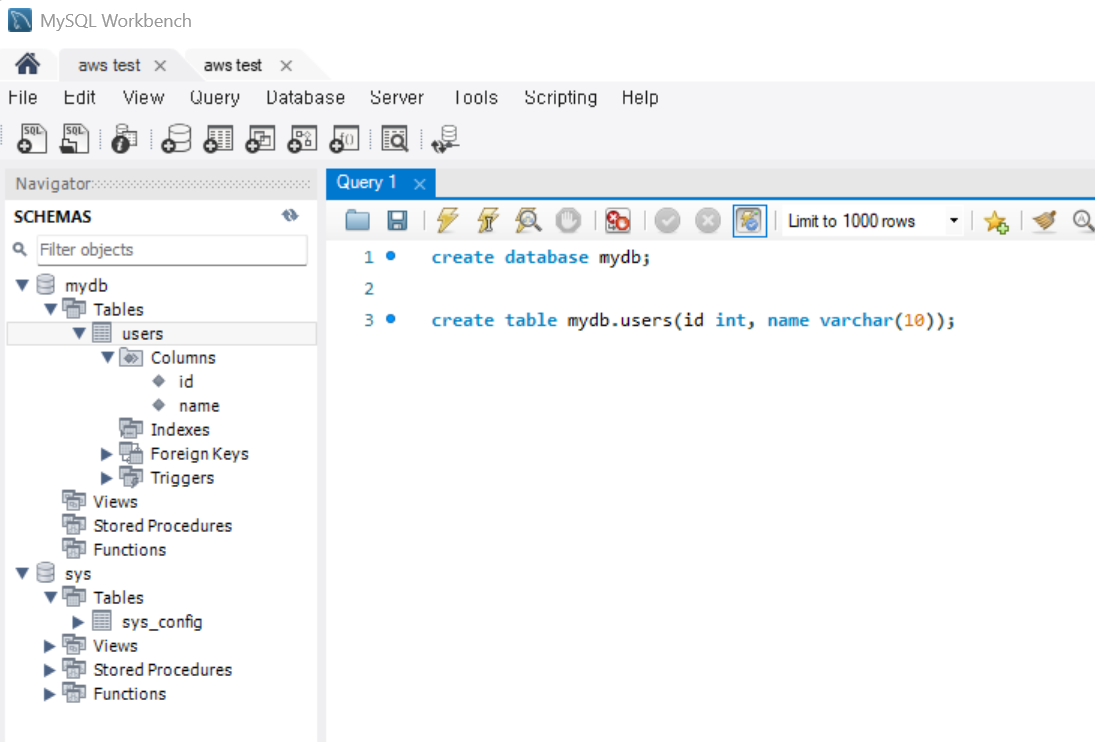This screenshot has height=742, width=1095.
Task: Select the id column
Action: 186,381
